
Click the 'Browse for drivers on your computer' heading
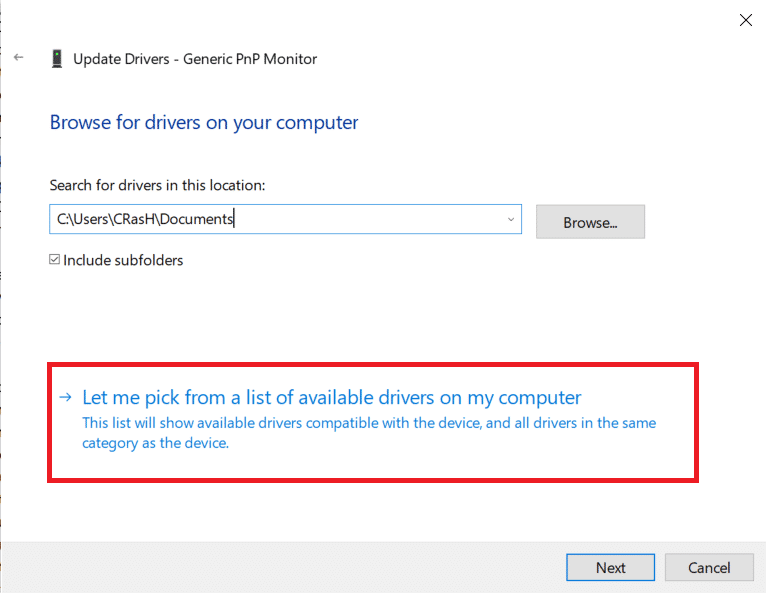pos(204,123)
